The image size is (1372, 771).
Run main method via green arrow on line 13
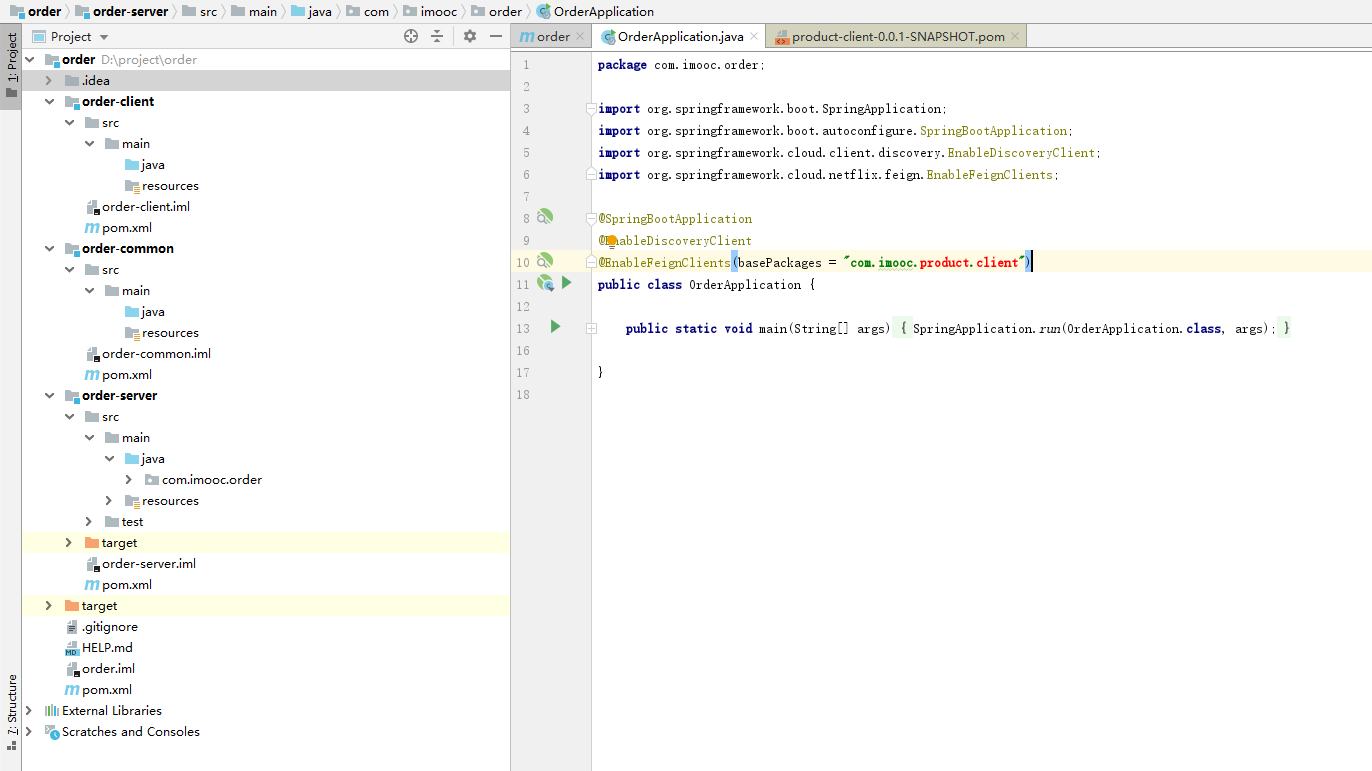click(555, 326)
